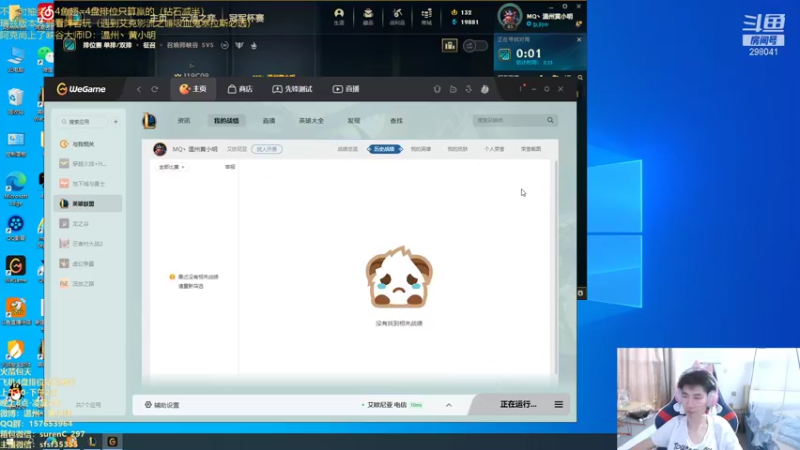Click the 艾欧尼亚 电信 server selector
Screen dimensions: 800x450
392,405
